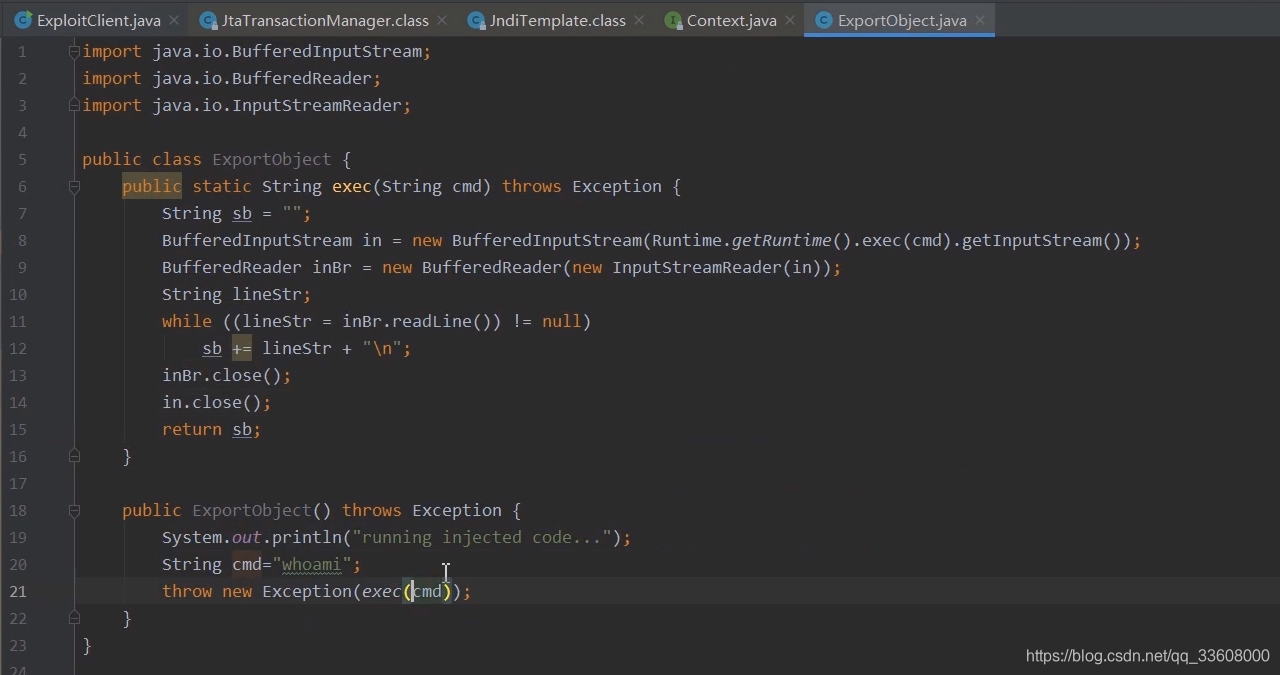Select the ExportObject.java tab
Viewport: 1280px width, 675px height.
click(x=902, y=20)
